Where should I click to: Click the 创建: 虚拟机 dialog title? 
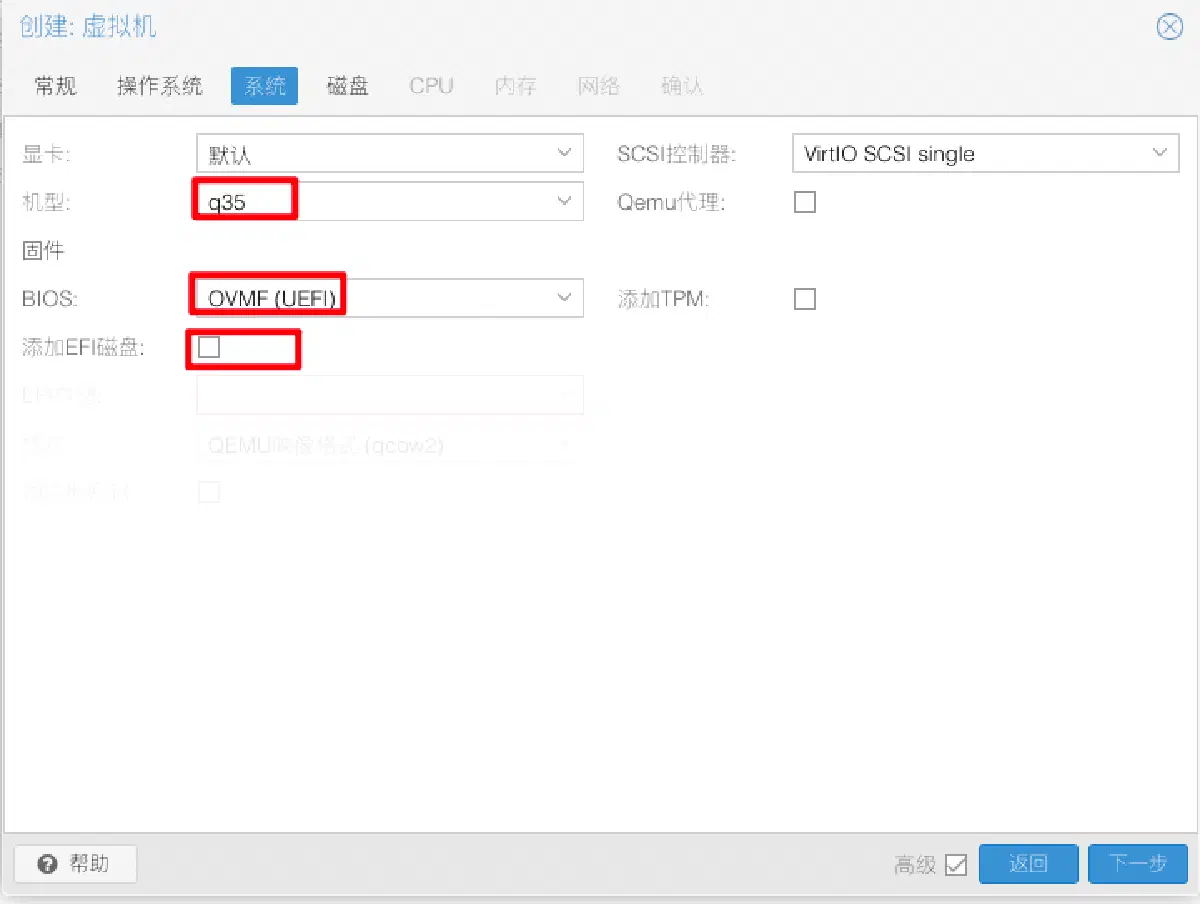click(88, 26)
